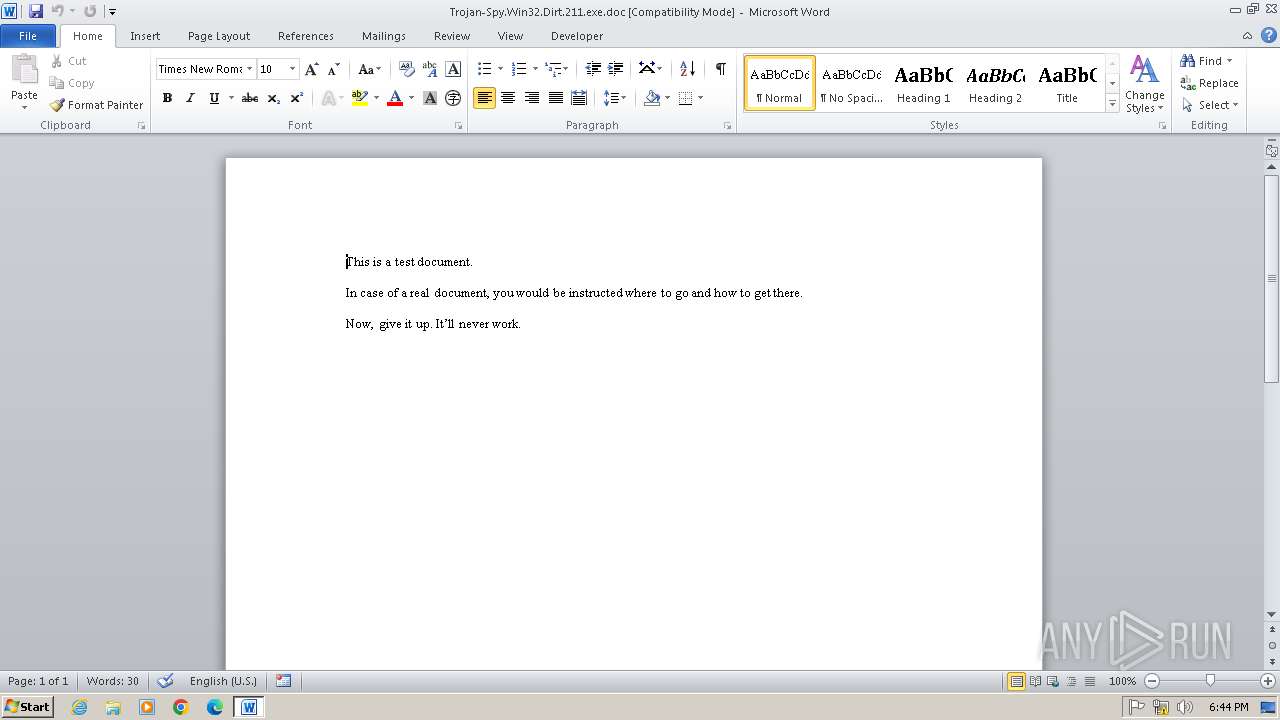Click the Find button
Viewport: 1280px width, 720px height.
[1203, 61]
